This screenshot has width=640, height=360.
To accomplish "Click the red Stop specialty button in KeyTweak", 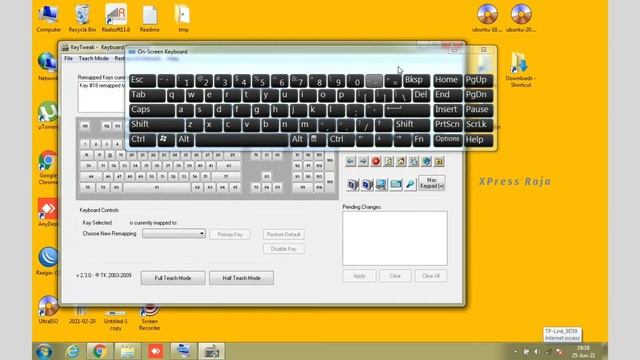I will tap(376, 162).
